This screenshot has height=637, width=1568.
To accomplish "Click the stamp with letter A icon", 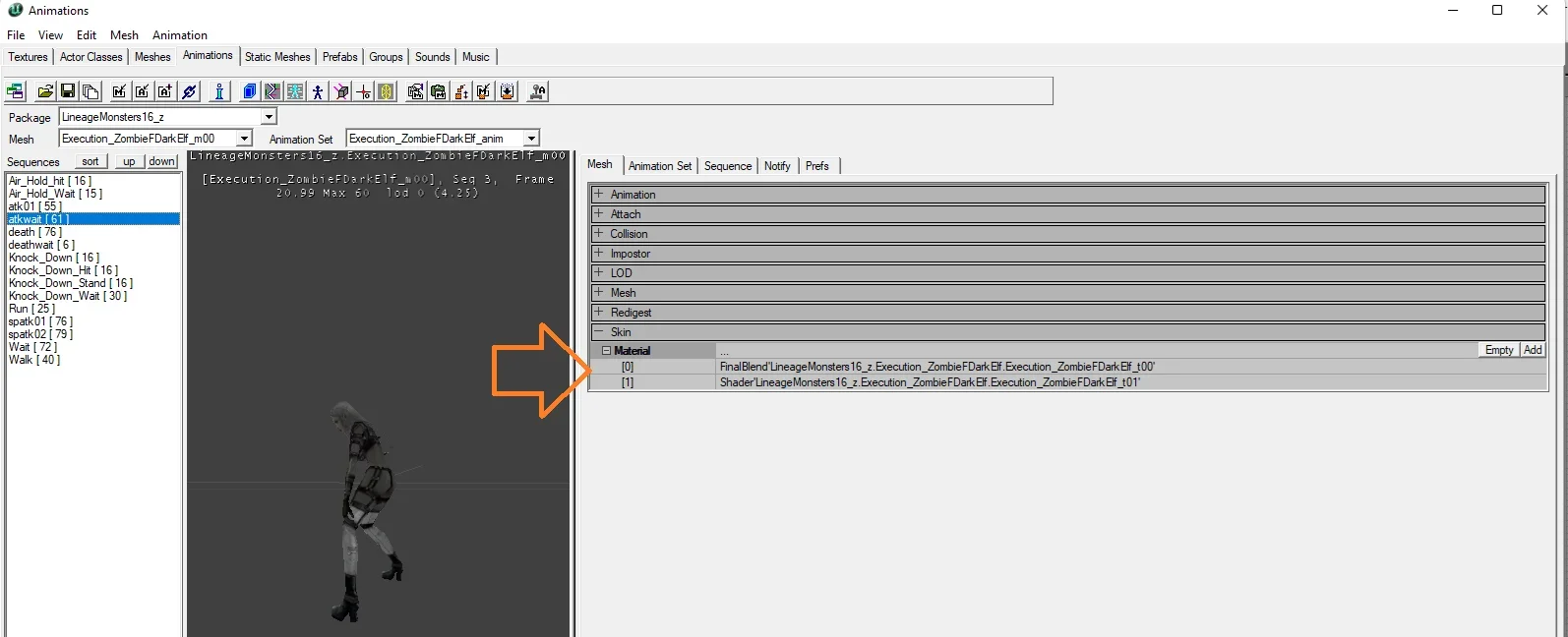I will [x=538, y=91].
